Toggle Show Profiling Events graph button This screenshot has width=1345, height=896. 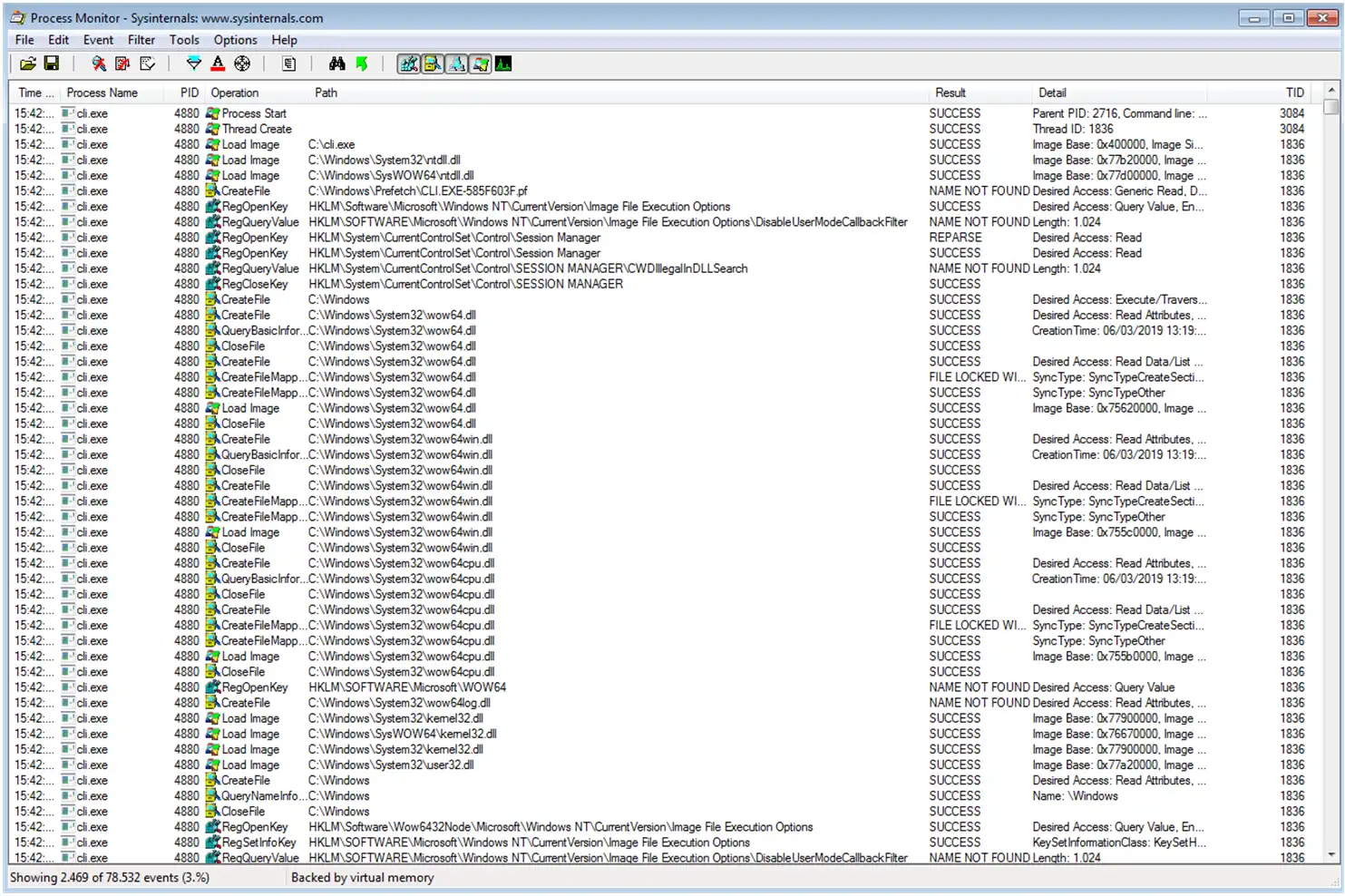503,63
